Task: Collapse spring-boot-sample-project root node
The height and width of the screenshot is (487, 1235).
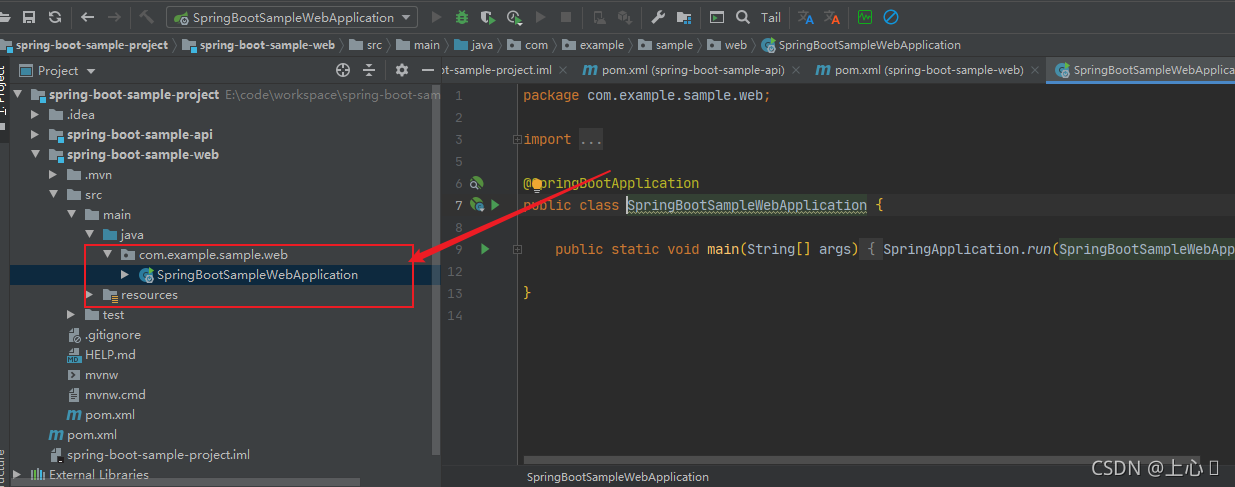Action: coord(20,95)
